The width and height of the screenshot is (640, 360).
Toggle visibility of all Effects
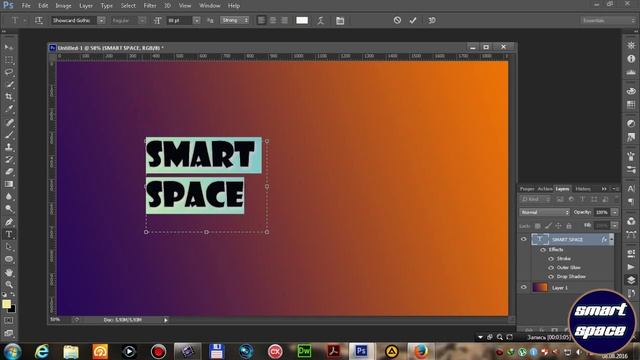[x=543, y=250]
